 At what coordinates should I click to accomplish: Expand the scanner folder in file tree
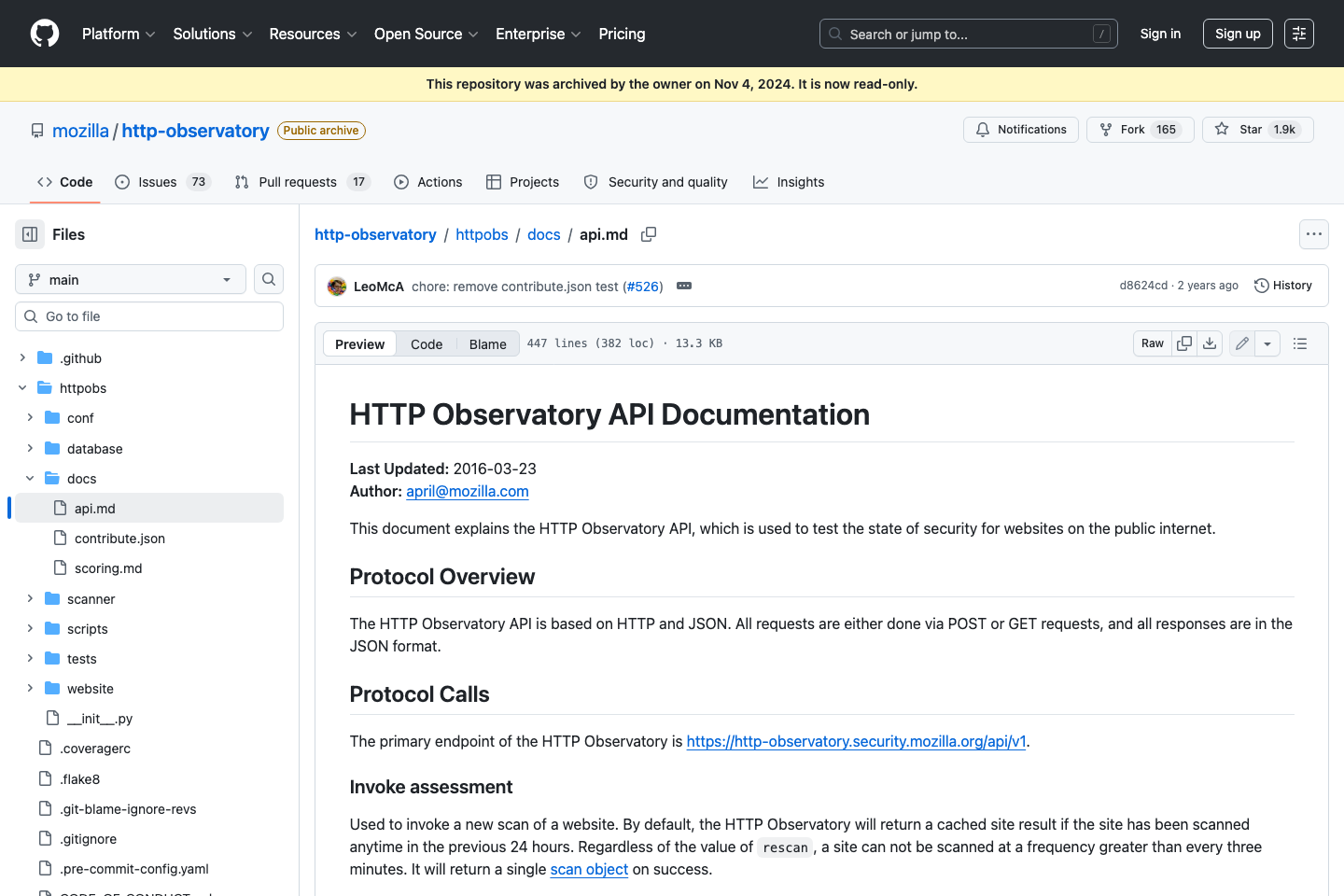pos(29,598)
